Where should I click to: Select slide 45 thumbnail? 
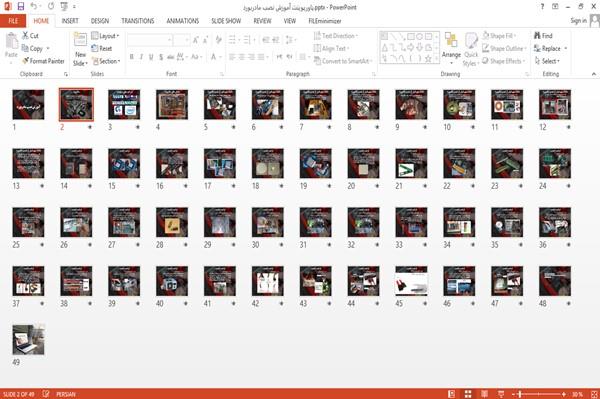click(x=411, y=281)
